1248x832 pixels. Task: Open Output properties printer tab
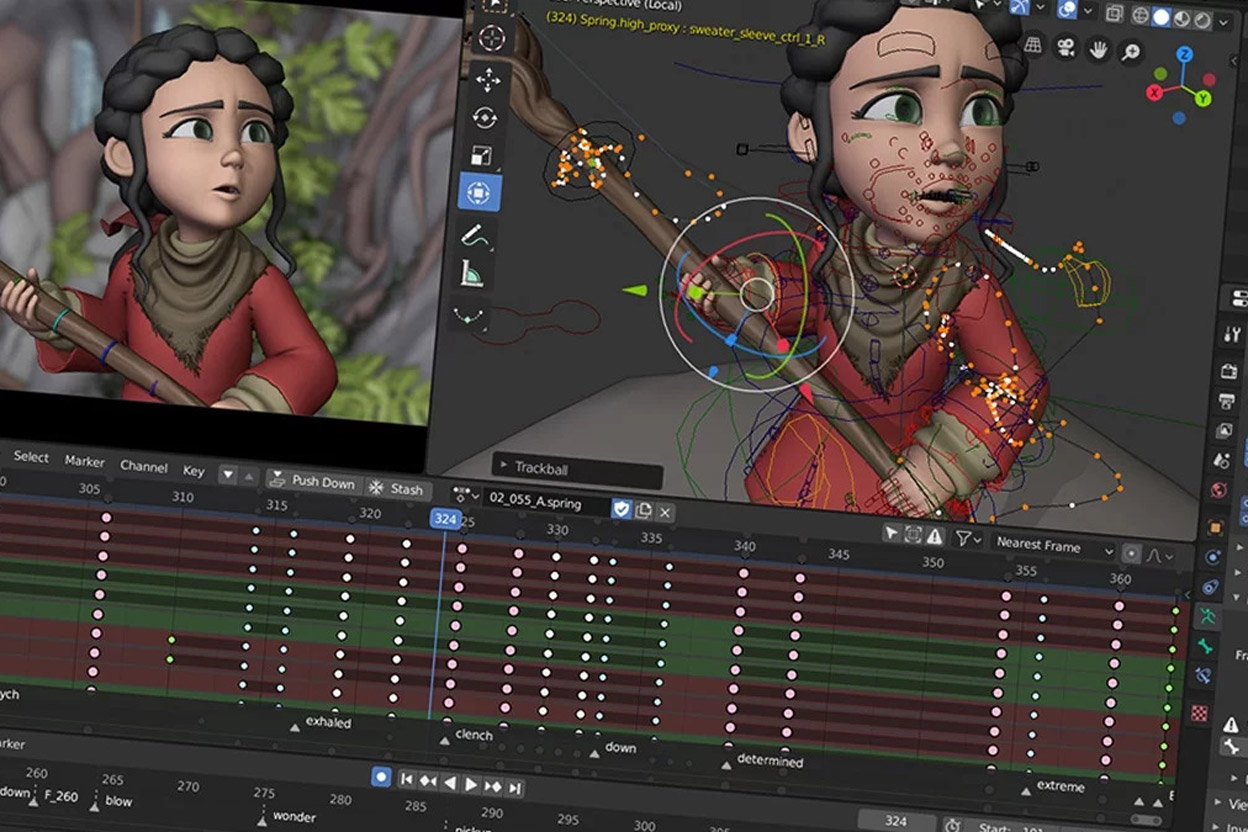(x=1227, y=401)
